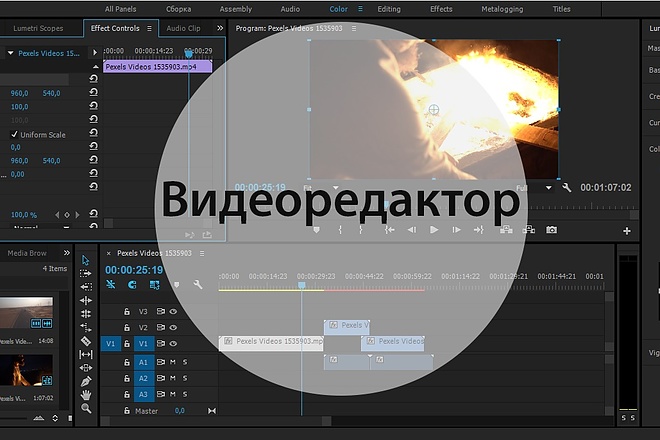Open the timeline sequence panel menu

click(202, 253)
